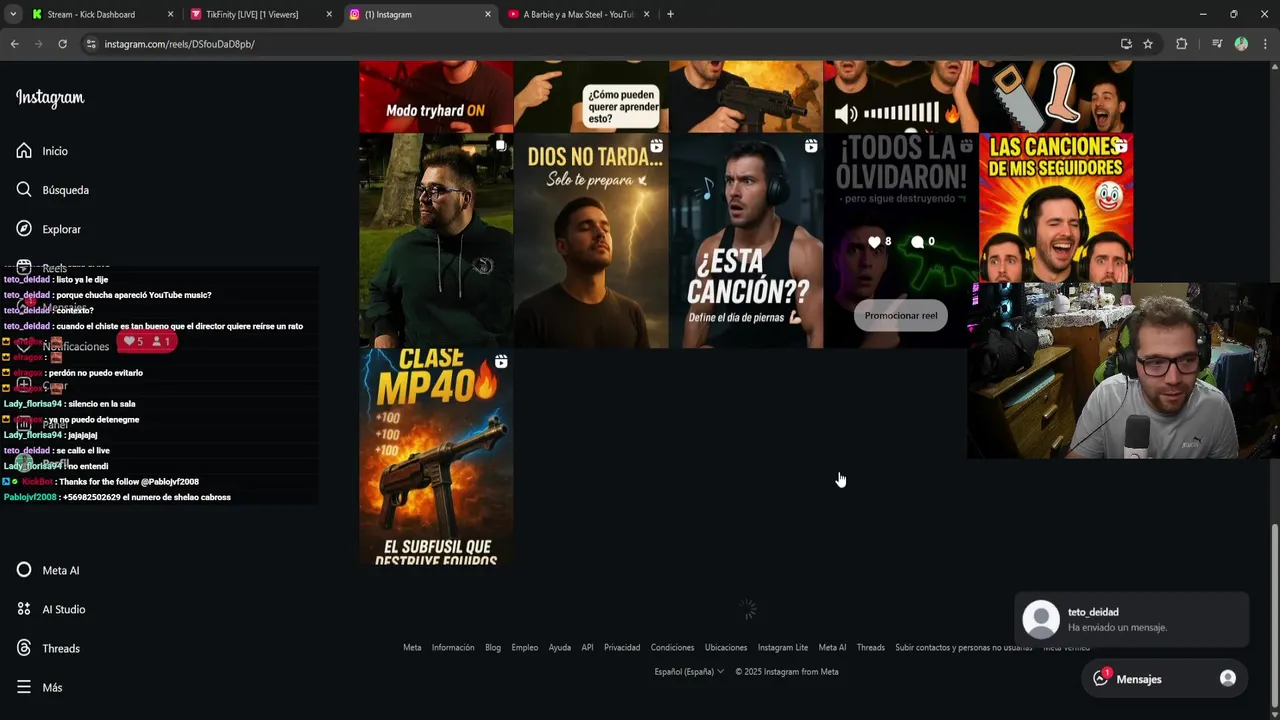1280x720 pixels.
Task: Open the Meta AI footer link
Action: pos(832,648)
